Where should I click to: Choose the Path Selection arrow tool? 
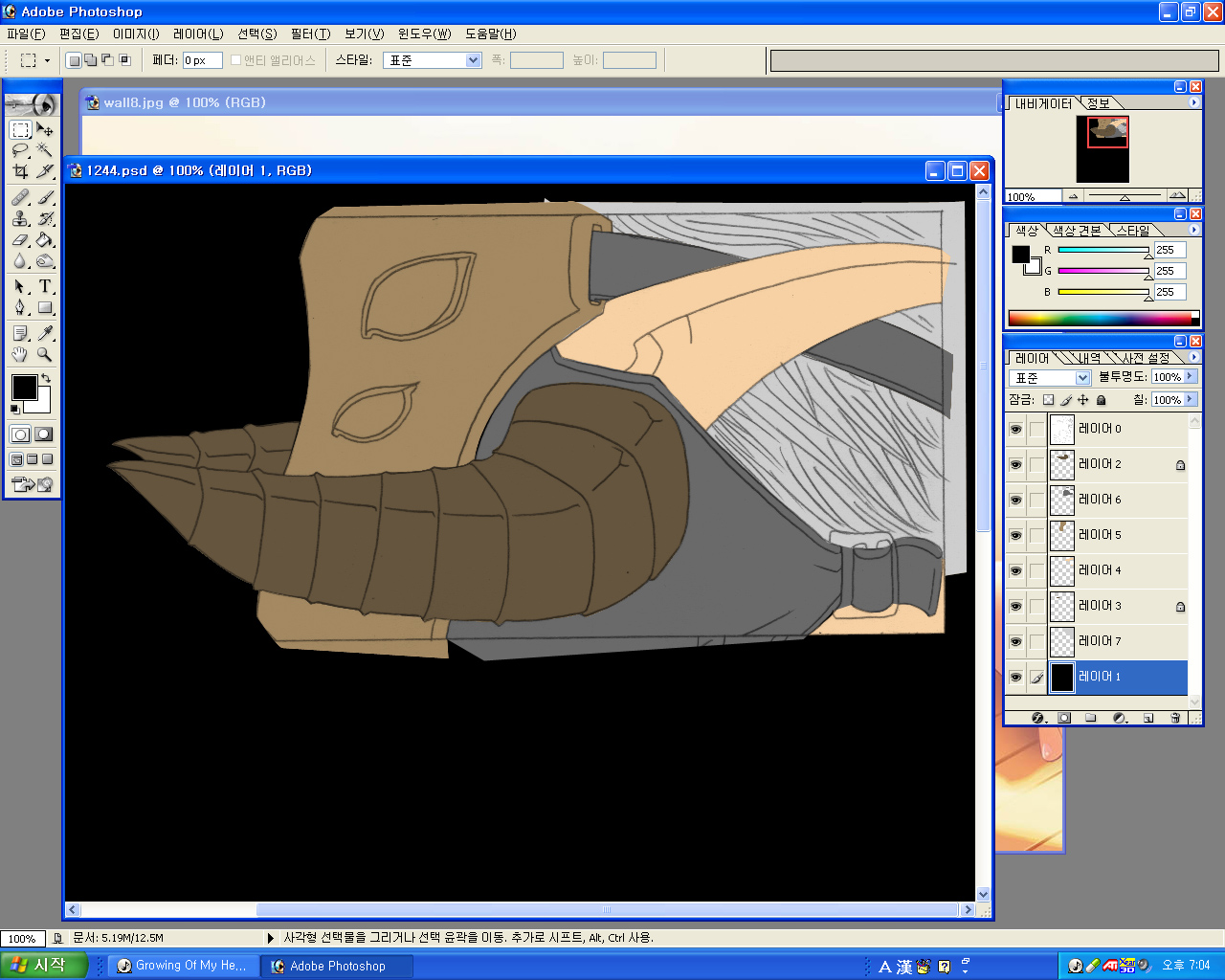click(x=20, y=286)
